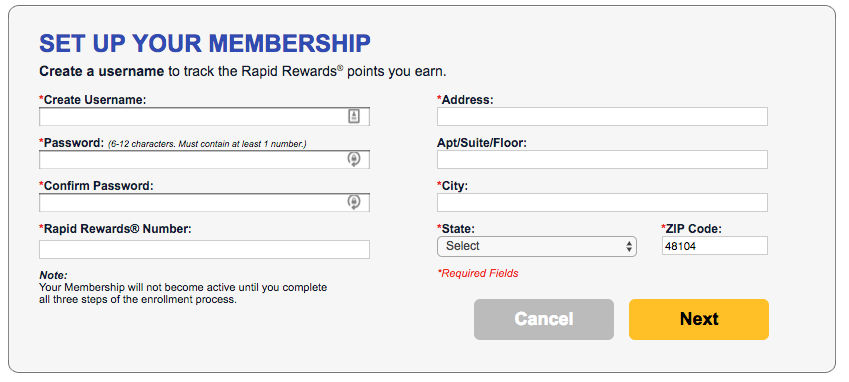The image size is (849, 382).
Task: Click the yellow Next button
Action: pos(698,319)
